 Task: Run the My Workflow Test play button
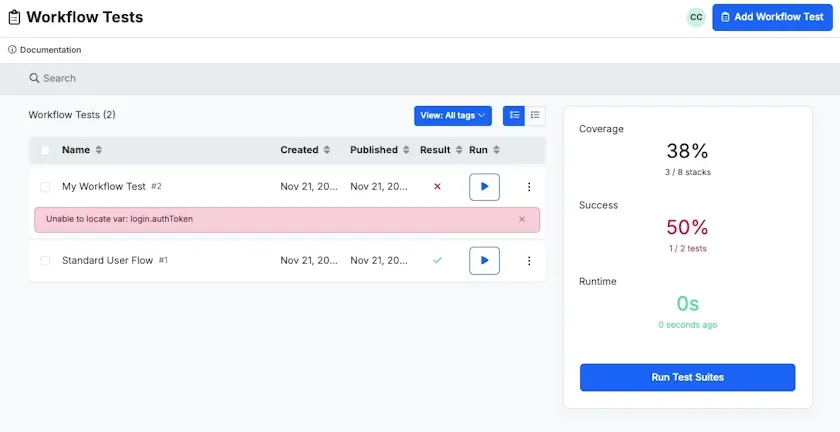484,187
